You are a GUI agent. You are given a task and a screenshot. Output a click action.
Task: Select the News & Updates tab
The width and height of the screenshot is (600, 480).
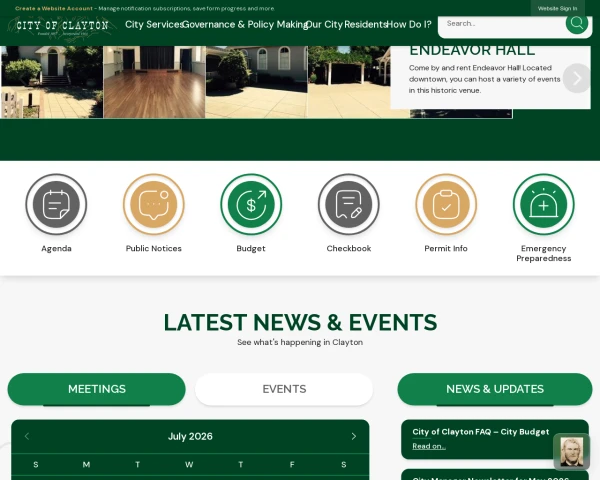tap(495, 389)
